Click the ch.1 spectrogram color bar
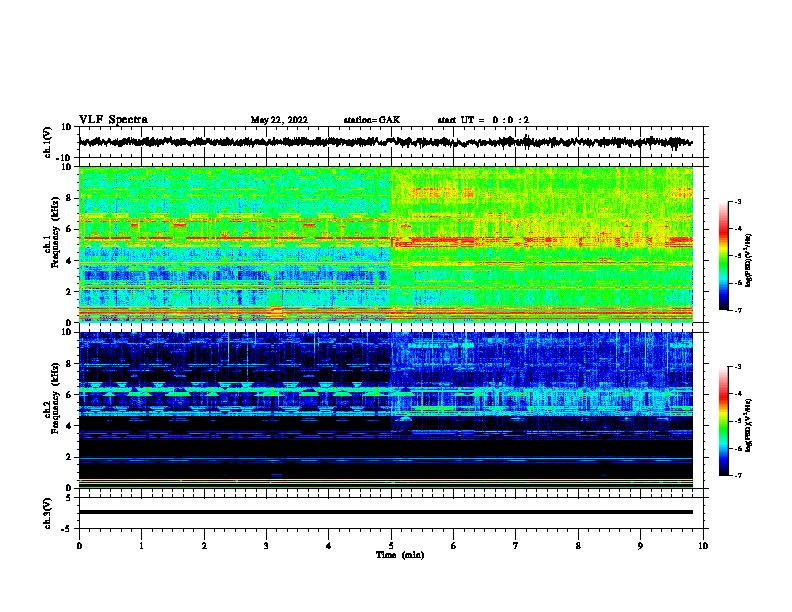The height and width of the screenshot is (612, 792). click(723, 256)
